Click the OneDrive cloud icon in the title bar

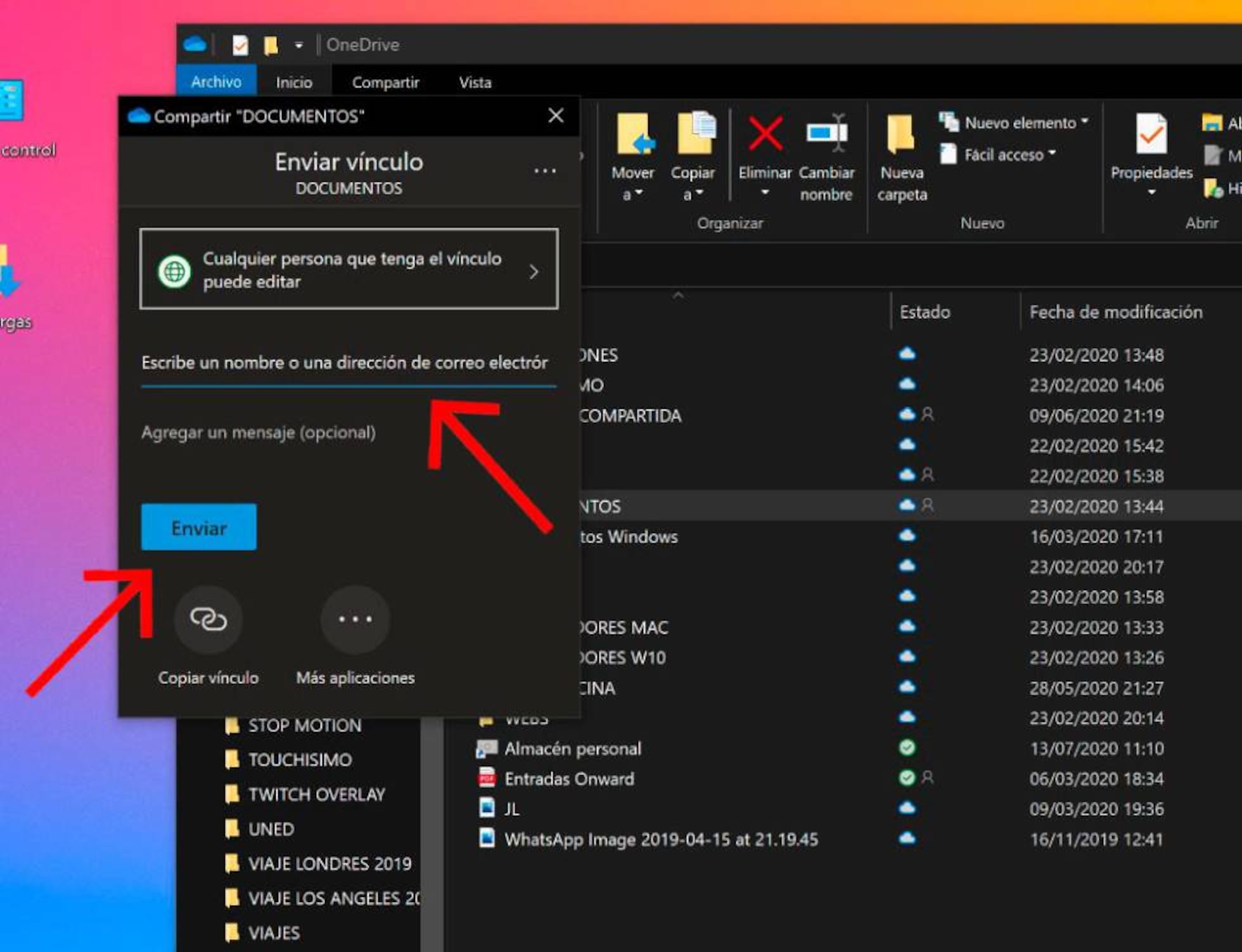point(195,44)
